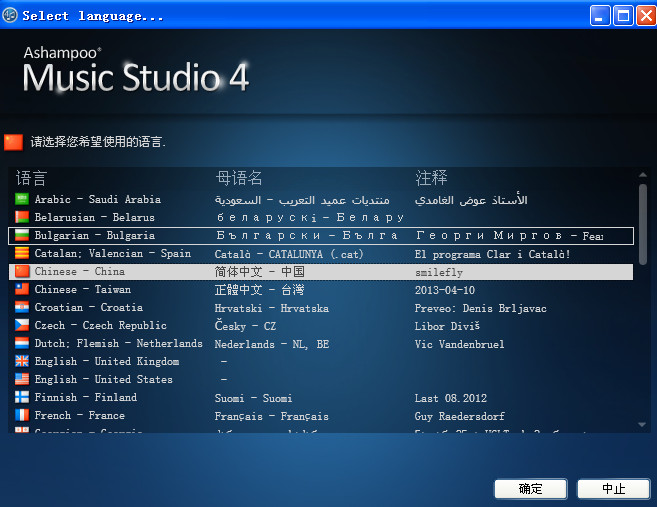This screenshot has height=507, width=657.
Task: Click the Croatia flag icon
Action: pyautogui.click(x=22, y=307)
